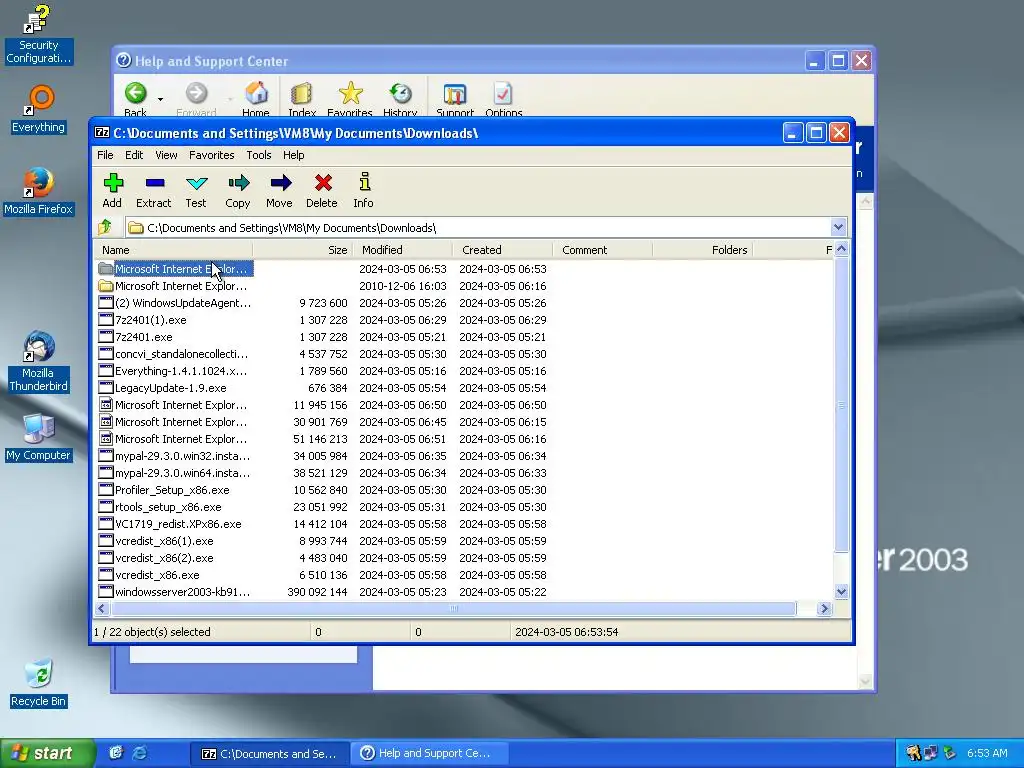Viewport: 1024px width, 768px height.
Task: Open the Favorites menu
Action: tap(212, 155)
